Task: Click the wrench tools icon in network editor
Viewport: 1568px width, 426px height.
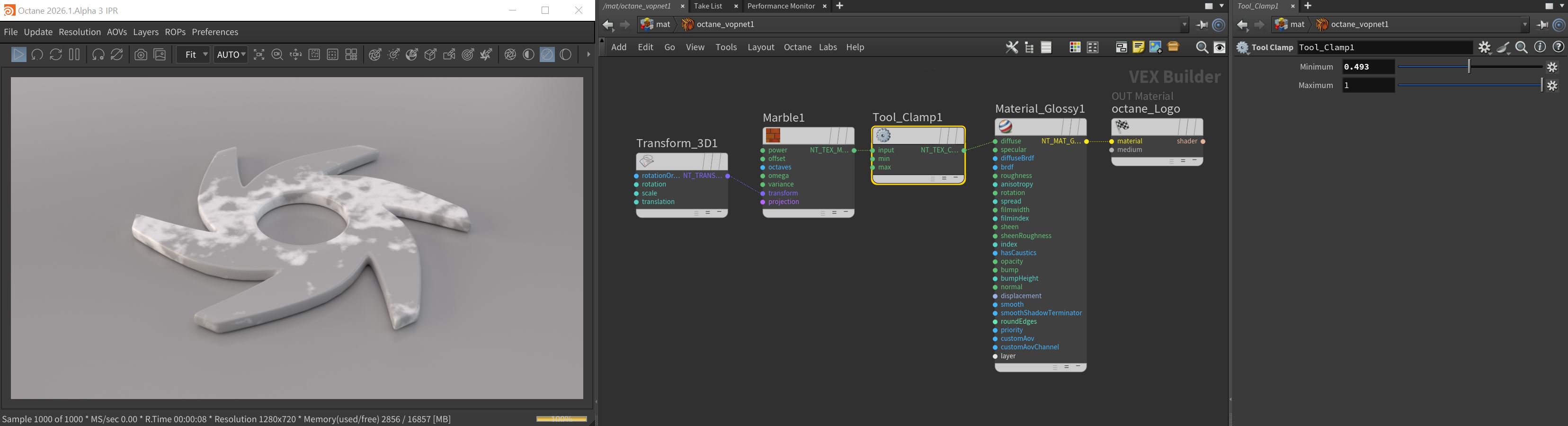Action: pyautogui.click(x=1011, y=47)
